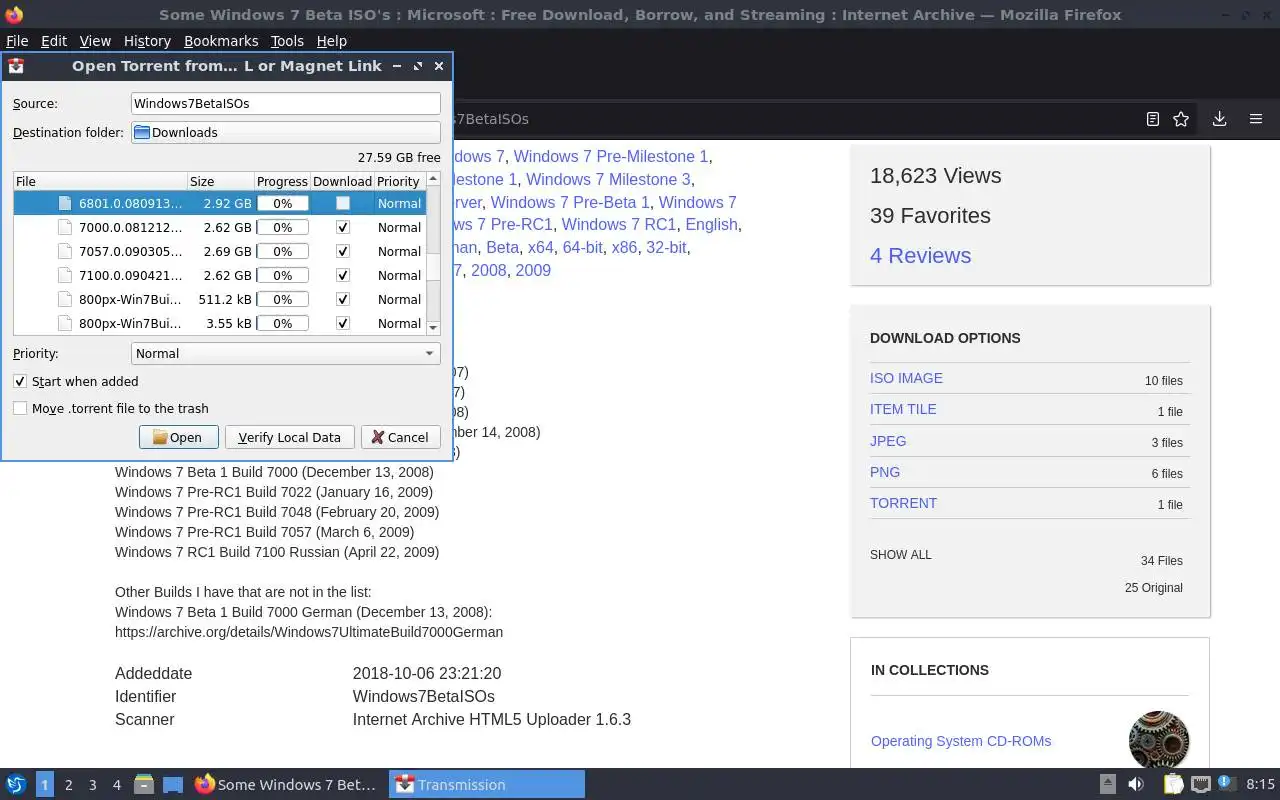
Task: Click the Source field containing Windows7BetaISOs
Action: 286,103
